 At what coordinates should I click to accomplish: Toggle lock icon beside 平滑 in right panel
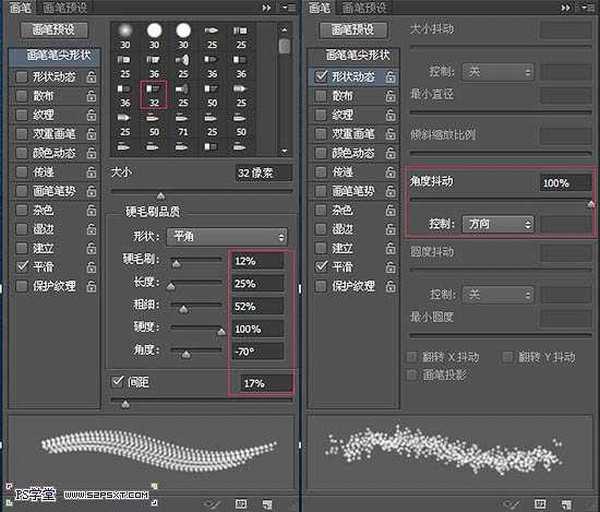pyautogui.click(x=390, y=267)
